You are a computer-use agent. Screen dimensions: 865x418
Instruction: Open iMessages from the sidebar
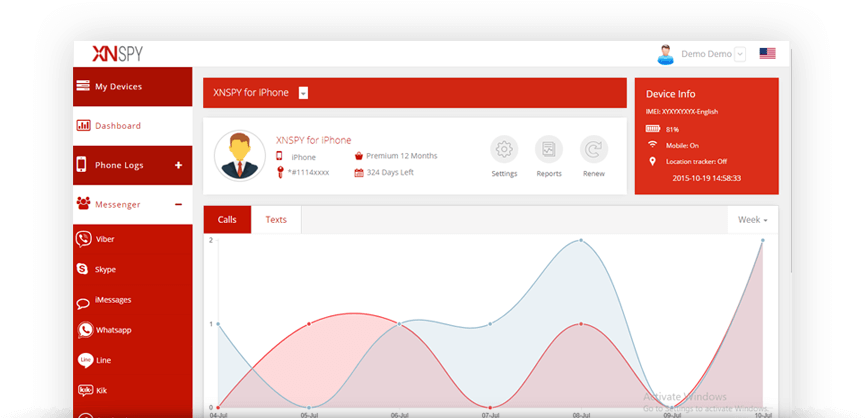112,300
